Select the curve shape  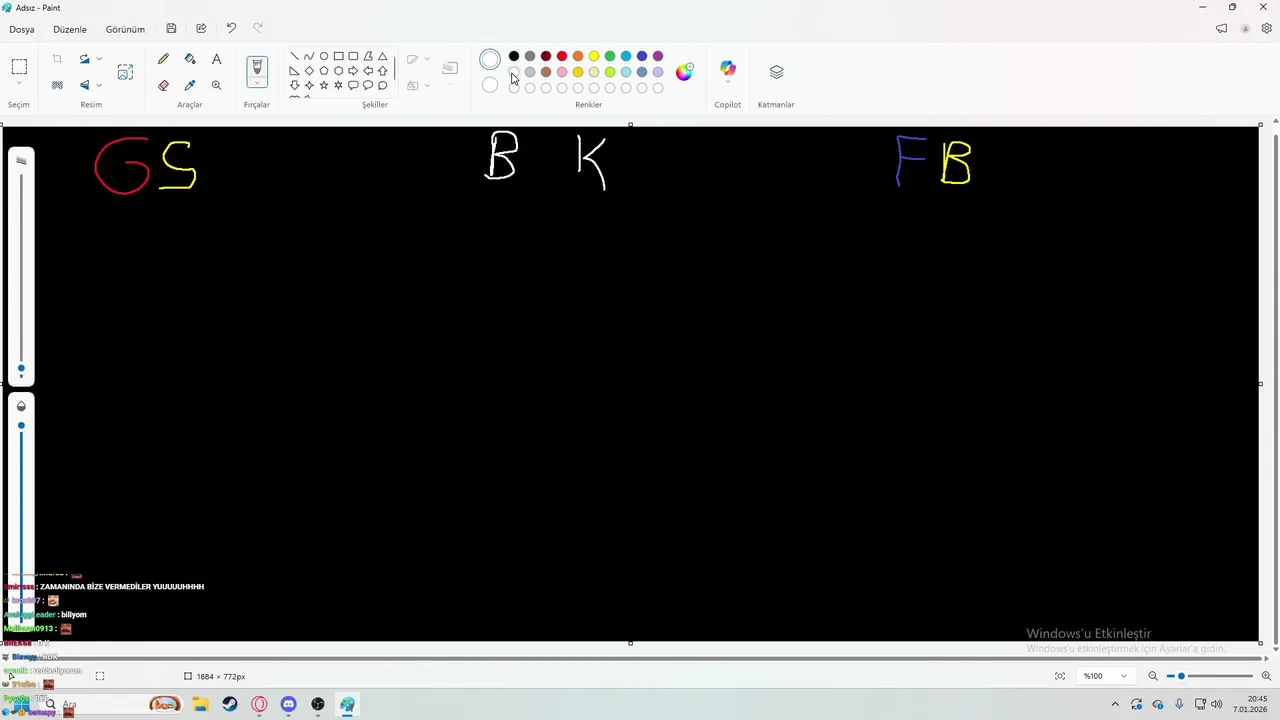tap(309, 57)
